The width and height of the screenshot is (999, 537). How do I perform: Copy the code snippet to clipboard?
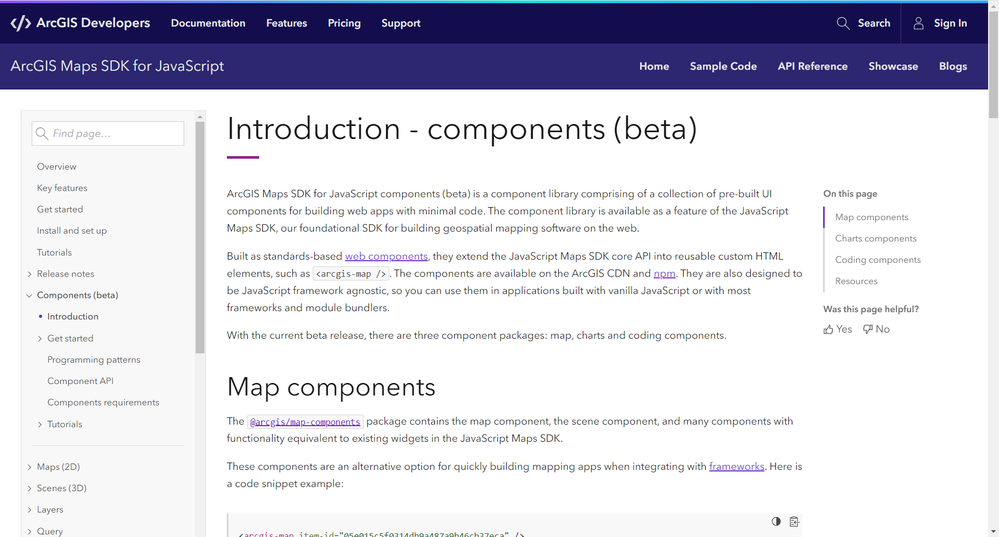click(x=794, y=521)
